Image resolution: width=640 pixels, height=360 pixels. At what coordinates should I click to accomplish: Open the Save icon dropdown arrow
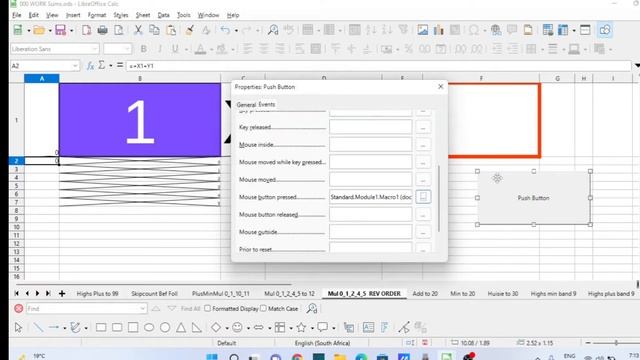point(71,30)
